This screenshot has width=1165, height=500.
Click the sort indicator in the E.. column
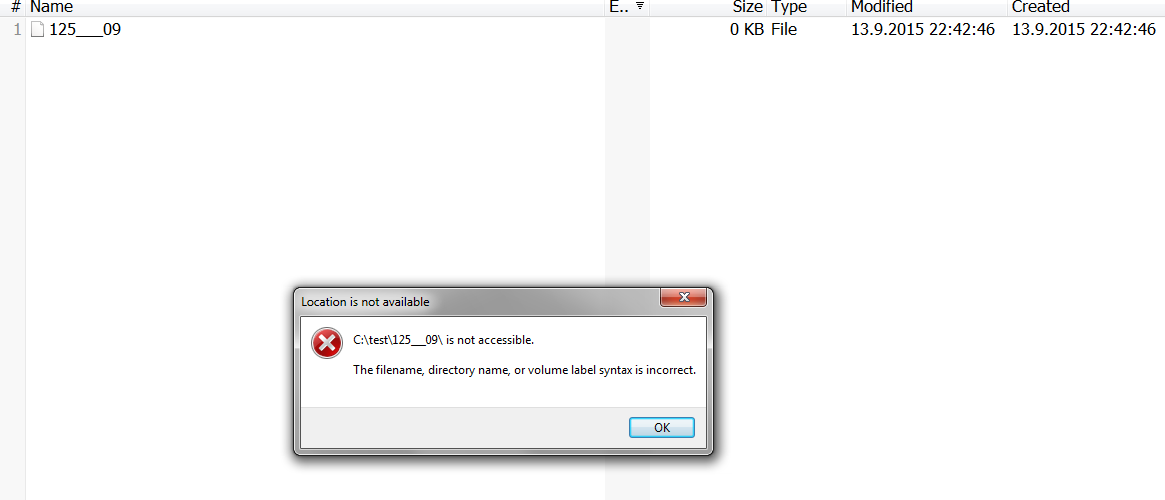(x=640, y=7)
